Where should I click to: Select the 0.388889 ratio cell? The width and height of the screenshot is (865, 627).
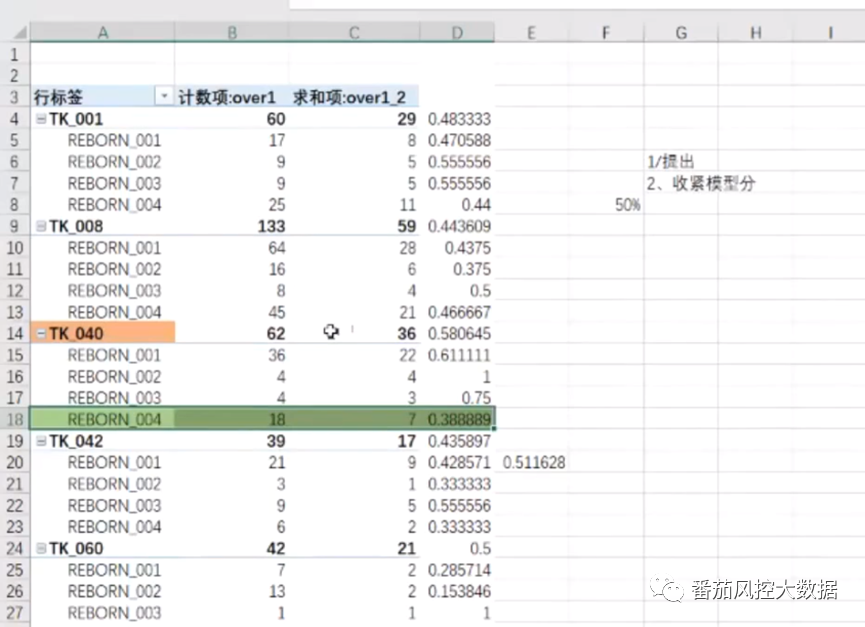click(x=458, y=420)
